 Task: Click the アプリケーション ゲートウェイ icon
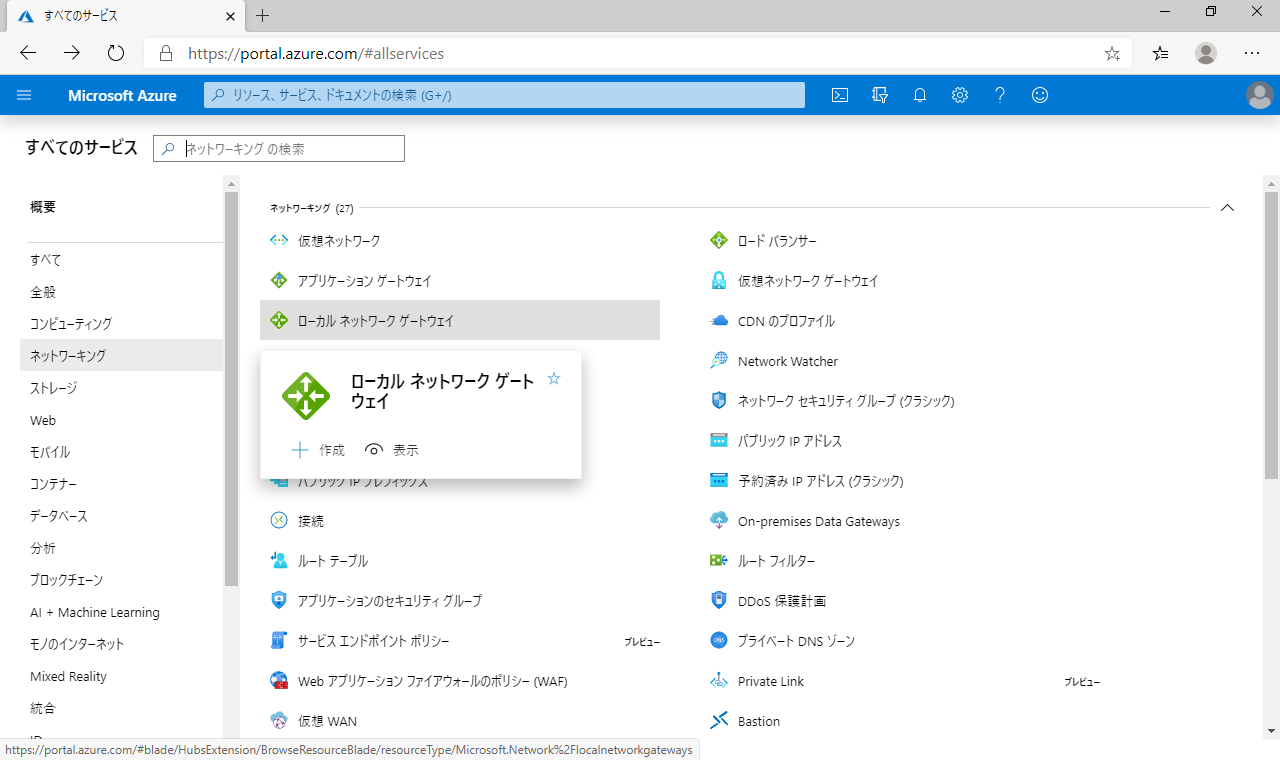279,281
